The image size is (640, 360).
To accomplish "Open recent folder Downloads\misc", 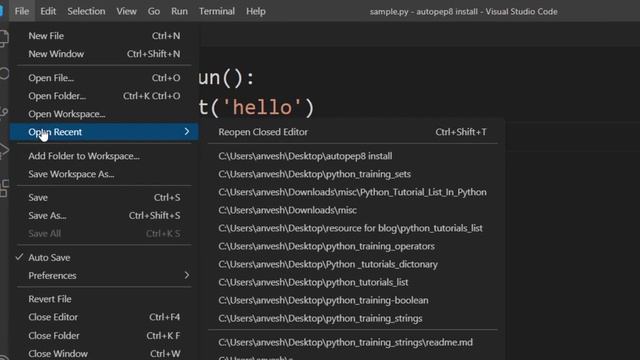I will (353, 210).
